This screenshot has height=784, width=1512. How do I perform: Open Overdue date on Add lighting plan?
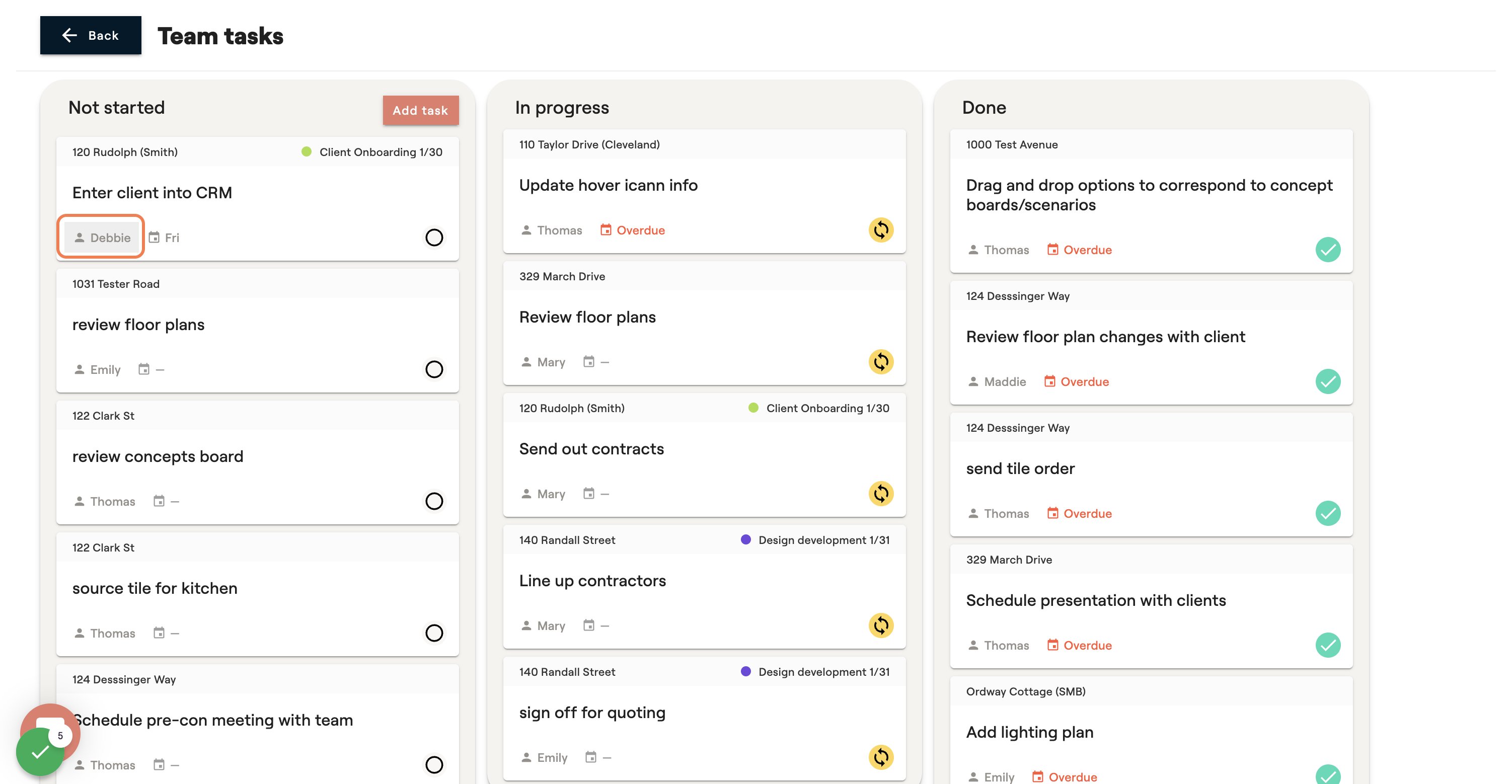1066,777
